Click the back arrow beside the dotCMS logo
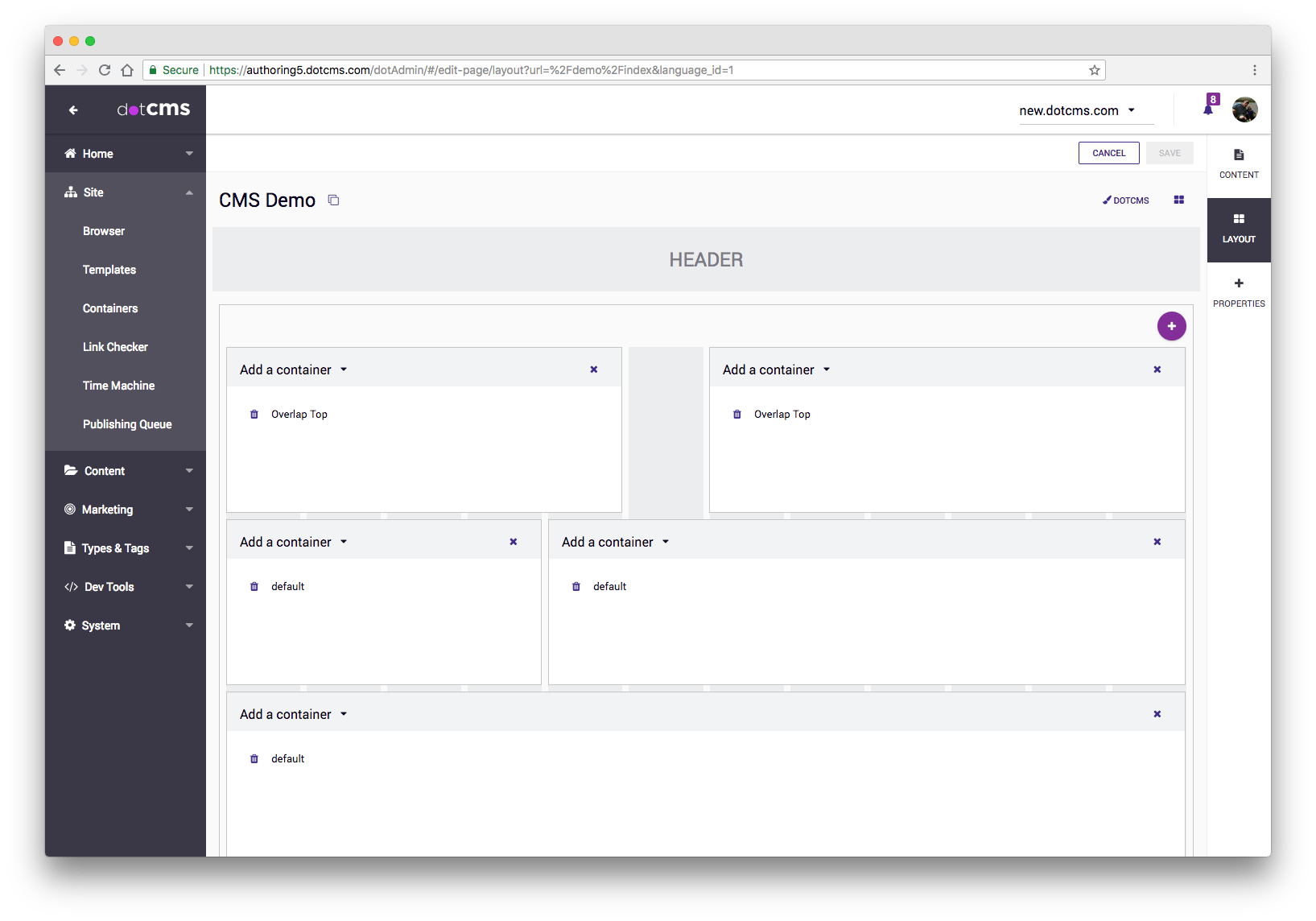 coord(72,109)
